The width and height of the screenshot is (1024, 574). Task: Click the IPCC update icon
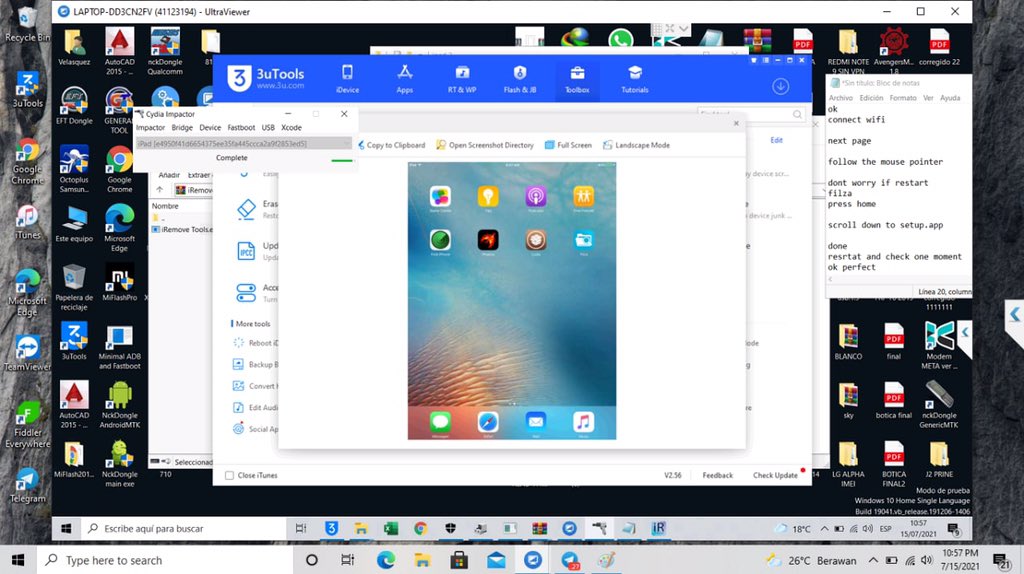coord(246,251)
